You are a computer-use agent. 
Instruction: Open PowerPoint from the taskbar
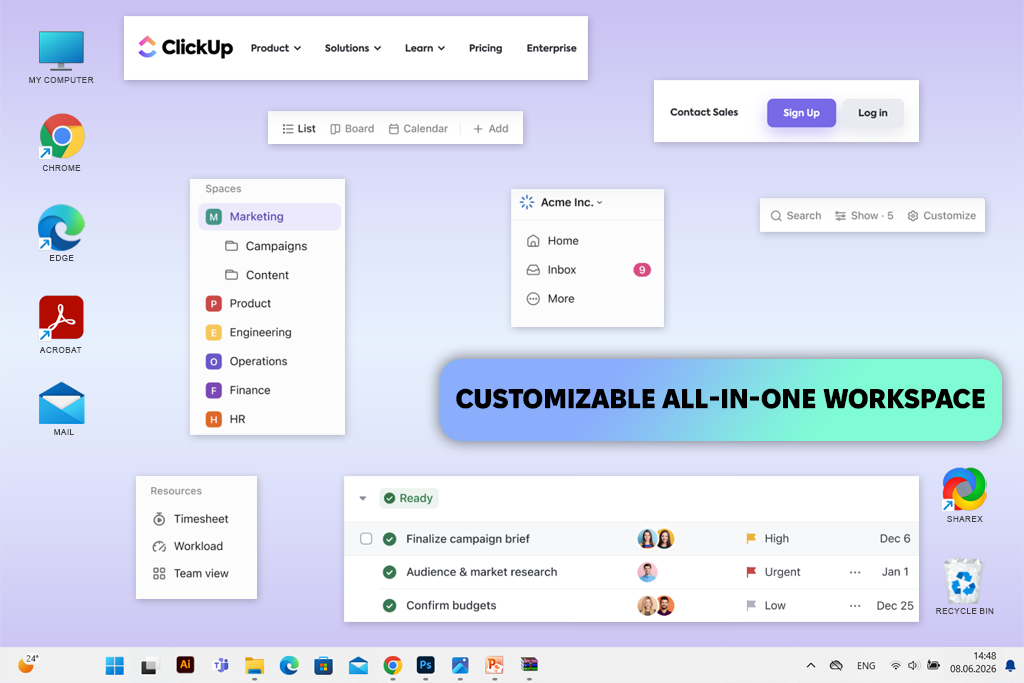click(494, 665)
